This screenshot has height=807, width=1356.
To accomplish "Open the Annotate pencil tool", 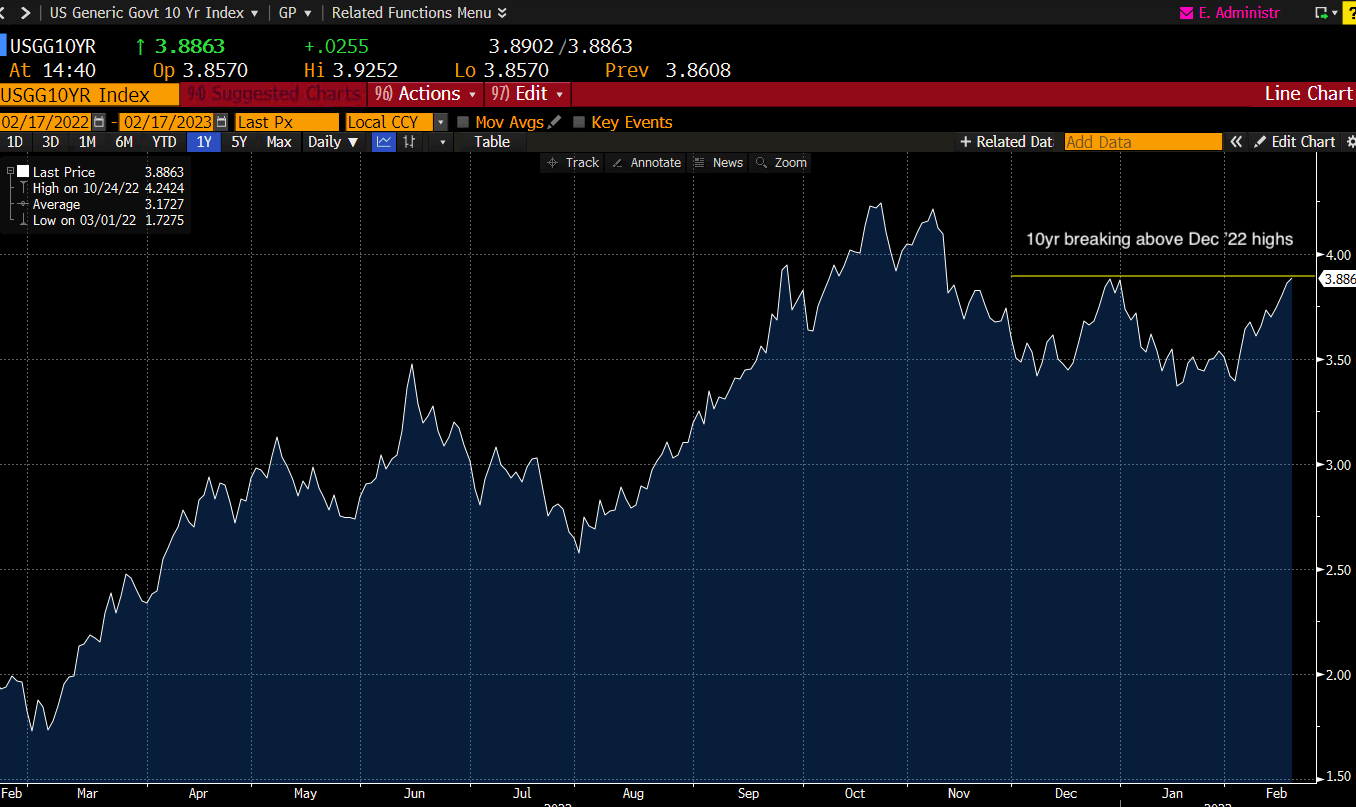I will coord(646,162).
